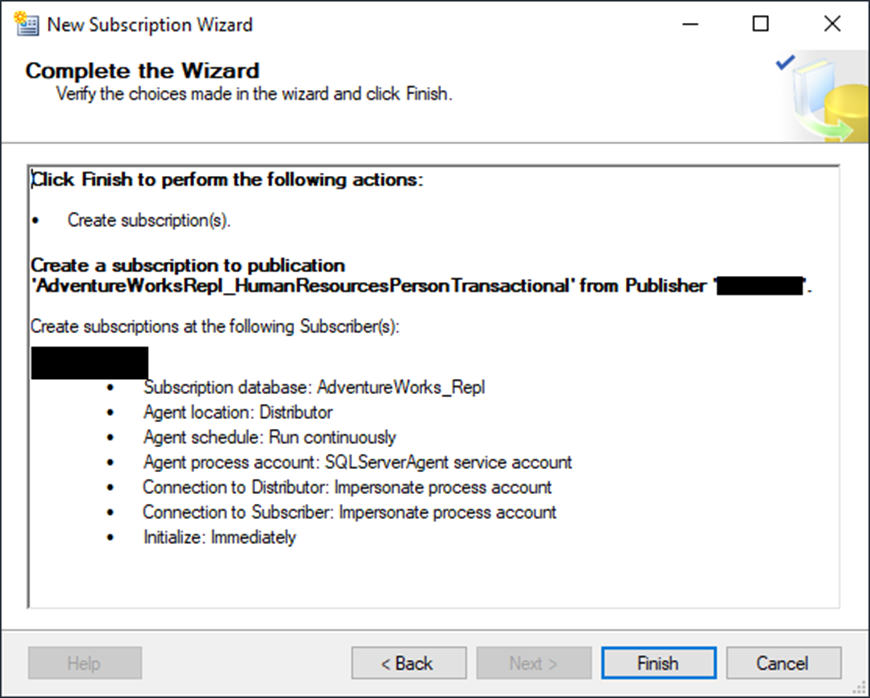The image size is (870, 698).
Task: Close the wizard with the X button
Action: 832,24
